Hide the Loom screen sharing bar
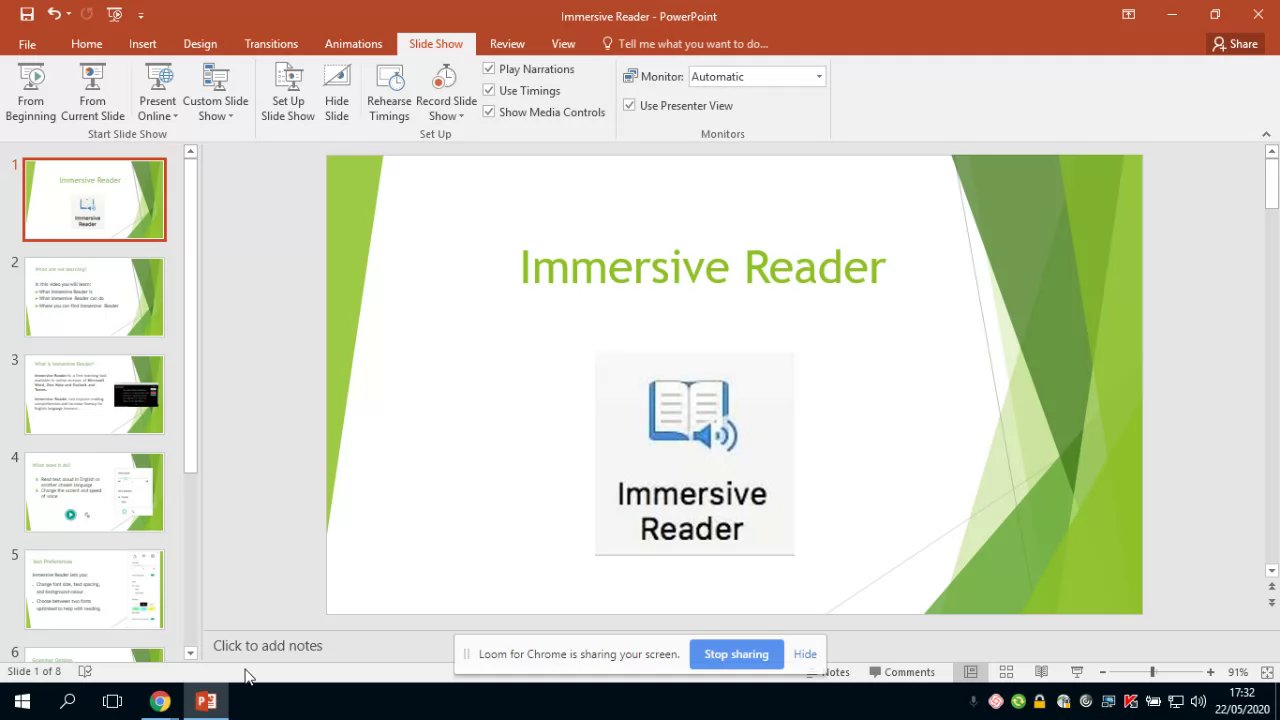The image size is (1280, 720). click(x=805, y=654)
